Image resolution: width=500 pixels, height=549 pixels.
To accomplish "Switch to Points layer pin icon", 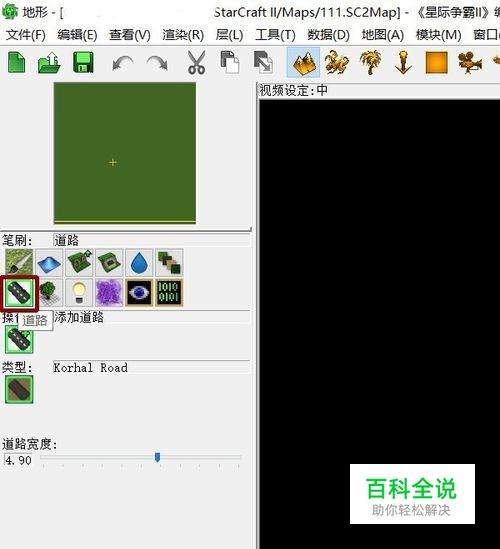I will pos(403,63).
